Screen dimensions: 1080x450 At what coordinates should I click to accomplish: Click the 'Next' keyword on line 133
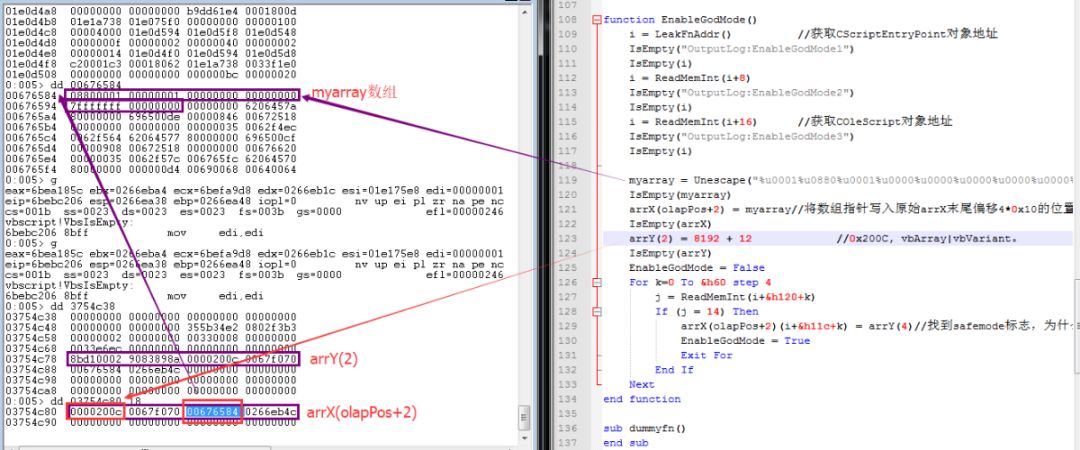click(x=641, y=385)
